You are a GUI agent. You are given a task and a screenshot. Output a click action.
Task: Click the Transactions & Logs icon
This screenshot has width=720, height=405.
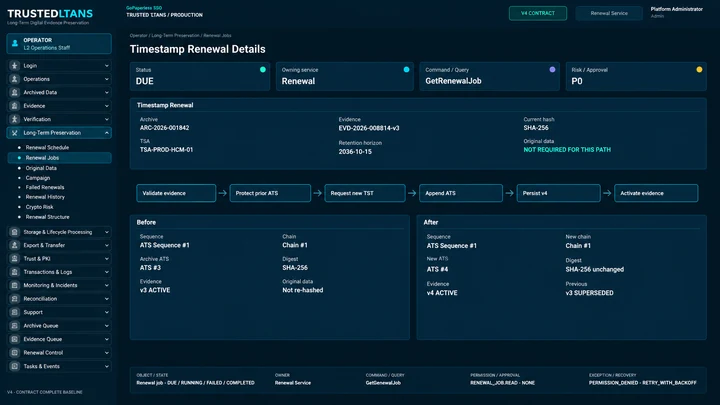coord(15,272)
